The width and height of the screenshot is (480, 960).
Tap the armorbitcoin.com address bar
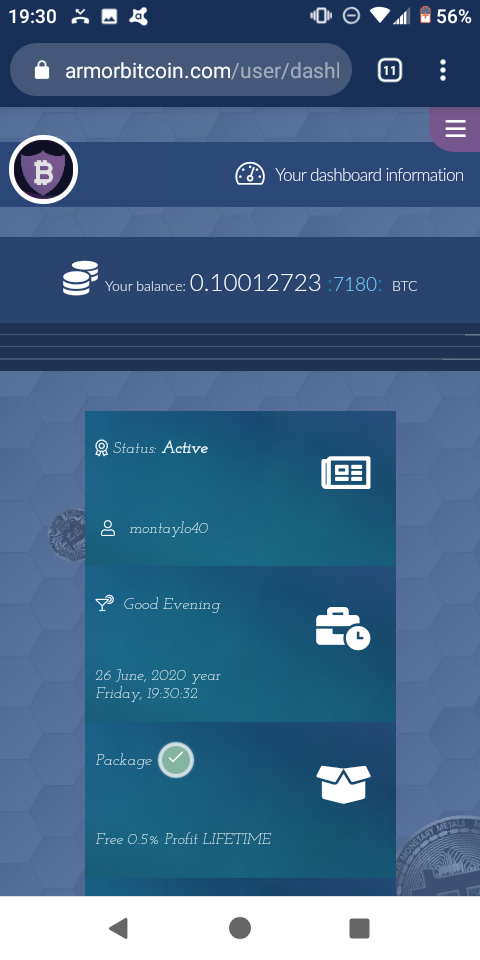(181, 70)
